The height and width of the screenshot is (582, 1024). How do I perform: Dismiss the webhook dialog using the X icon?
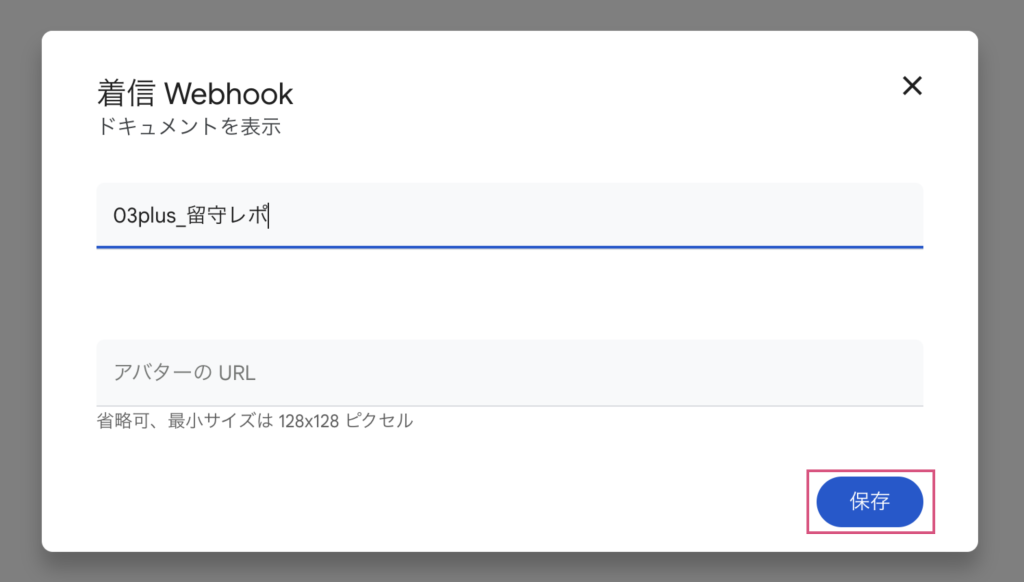pyautogui.click(x=911, y=86)
